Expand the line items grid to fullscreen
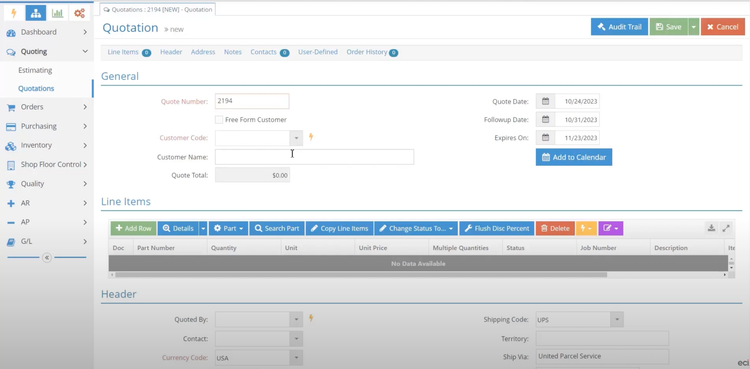 727,228
